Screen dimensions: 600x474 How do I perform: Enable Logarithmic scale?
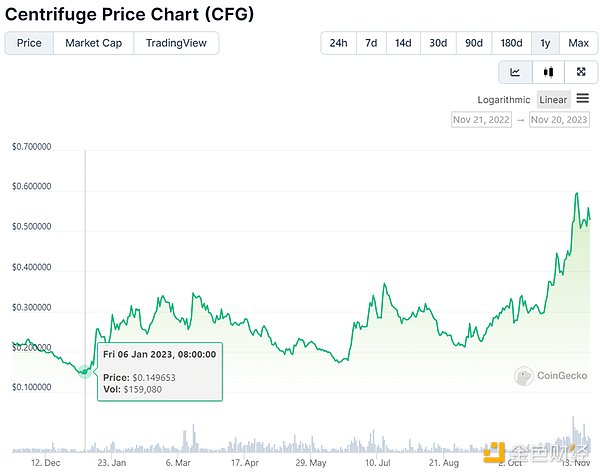[503, 99]
